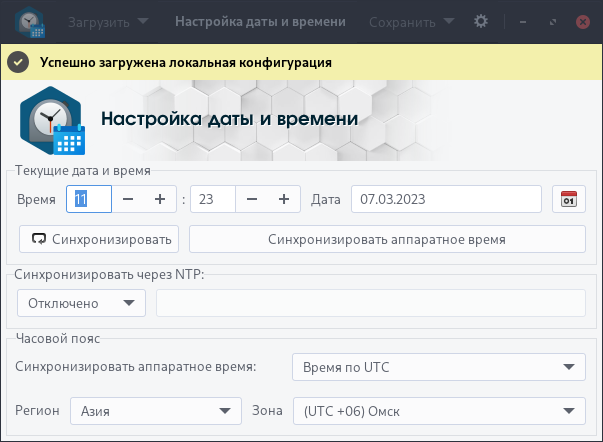
Task: Open the settings gear menu
Action: 481,21
